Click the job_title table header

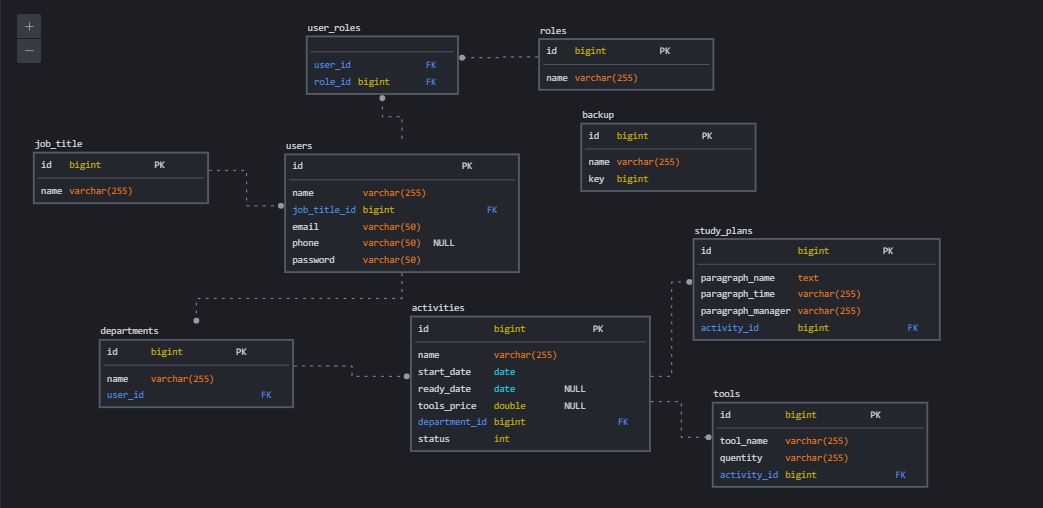click(59, 144)
